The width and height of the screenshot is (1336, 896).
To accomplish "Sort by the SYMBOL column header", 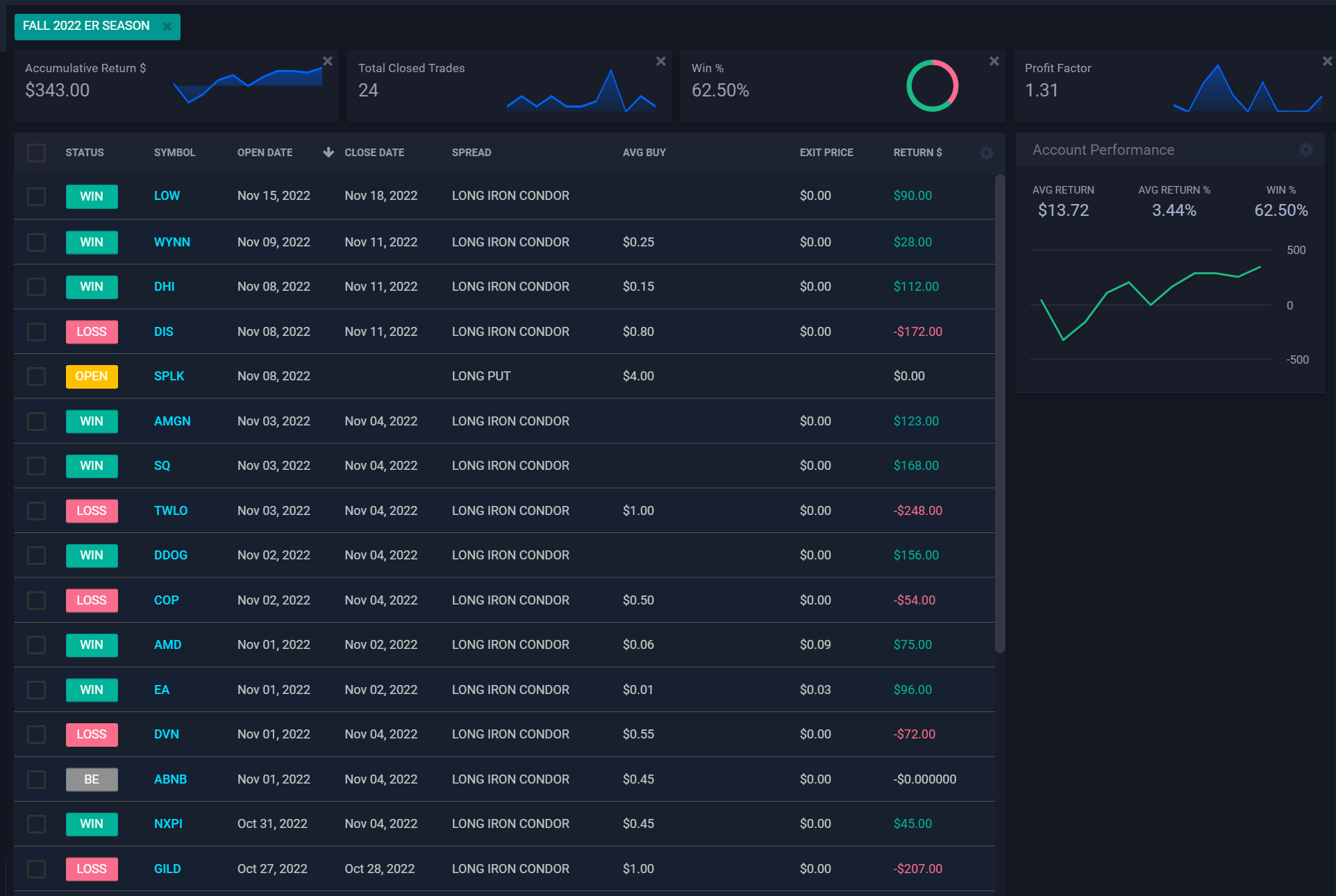I will tap(174, 153).
